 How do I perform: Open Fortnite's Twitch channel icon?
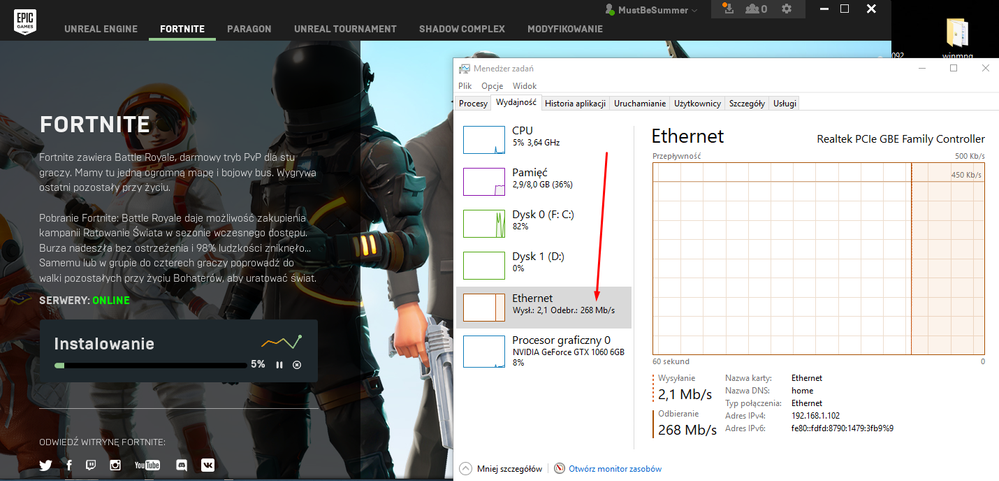(x=92, y=465)
